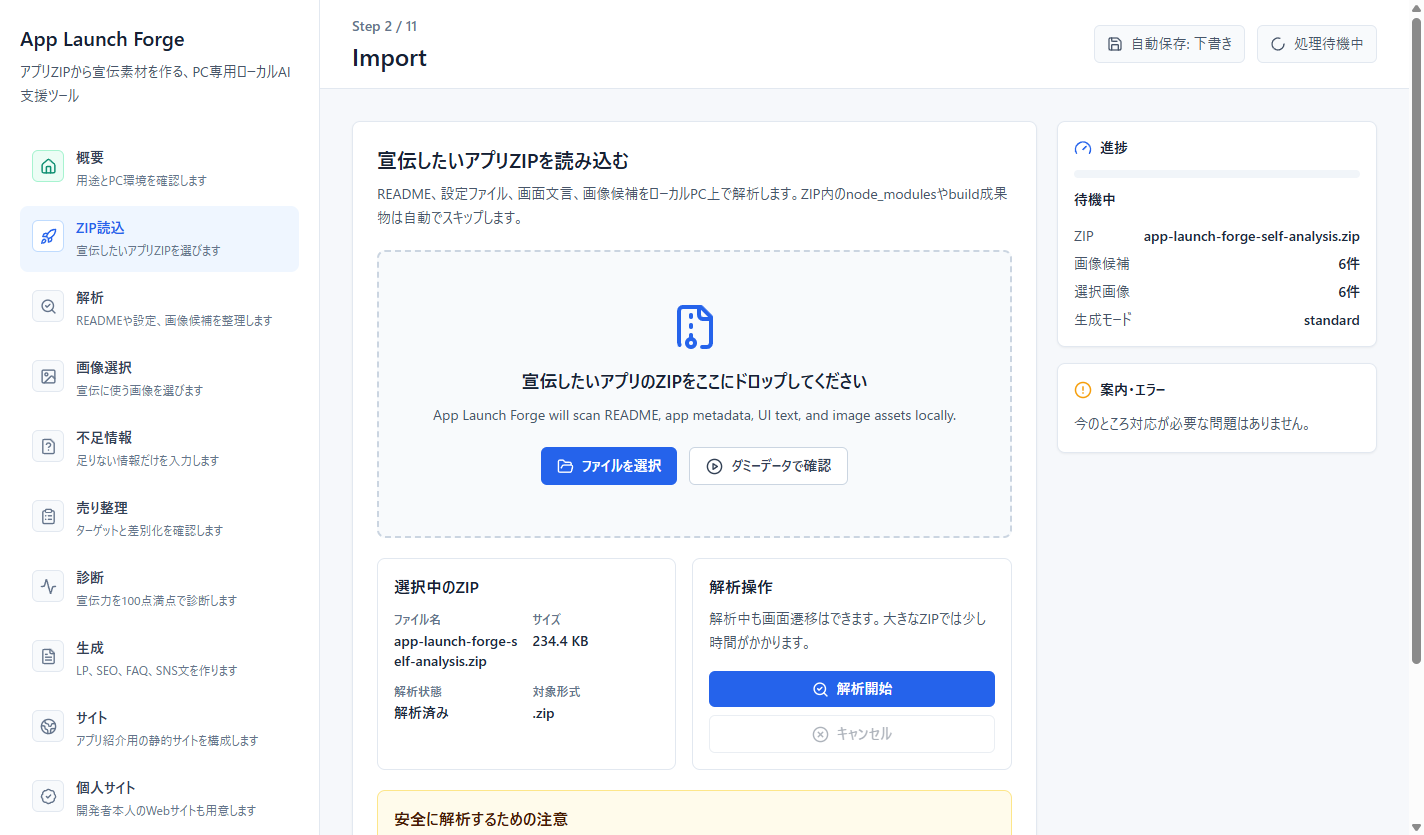Click the rocket icon for ZIP読込
1424x835 pixels.
pyautogui.click(x=48, y=236)
